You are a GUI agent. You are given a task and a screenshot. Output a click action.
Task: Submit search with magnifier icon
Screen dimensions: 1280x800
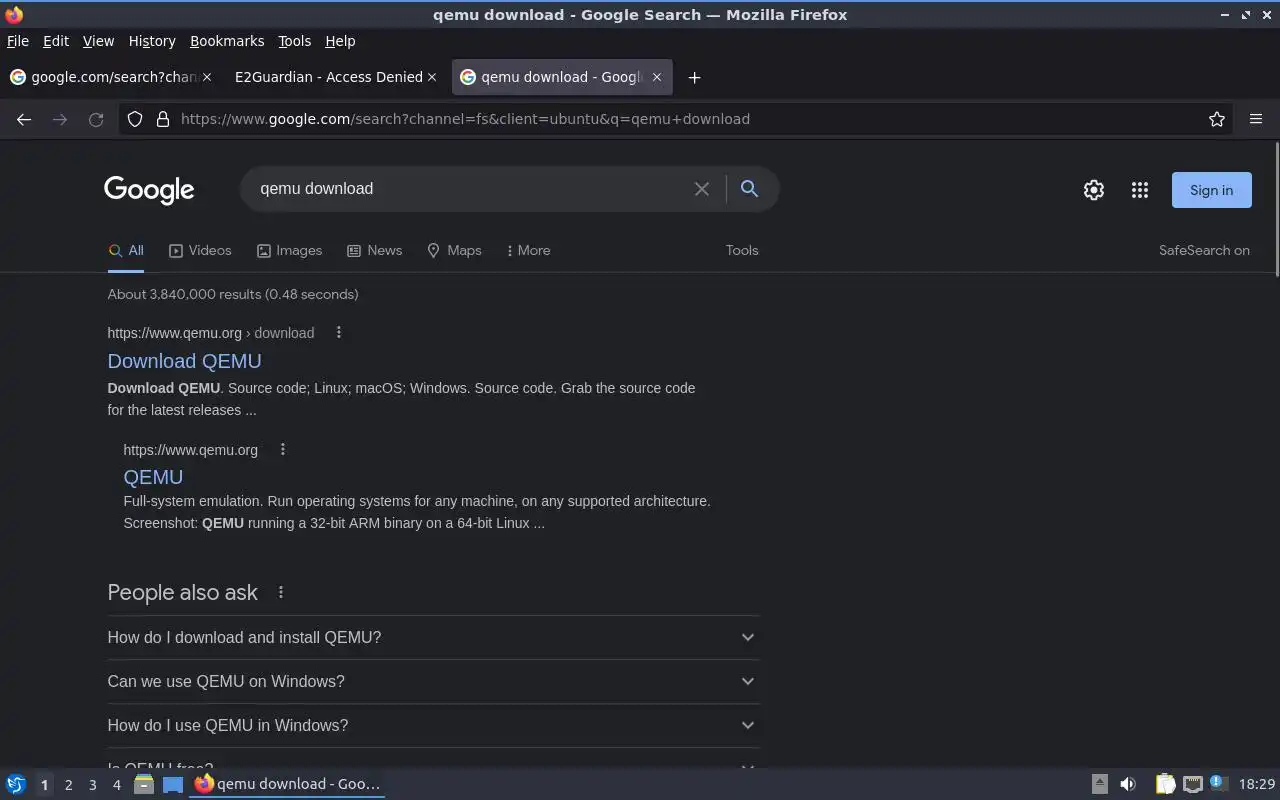(x=749, y=188)
